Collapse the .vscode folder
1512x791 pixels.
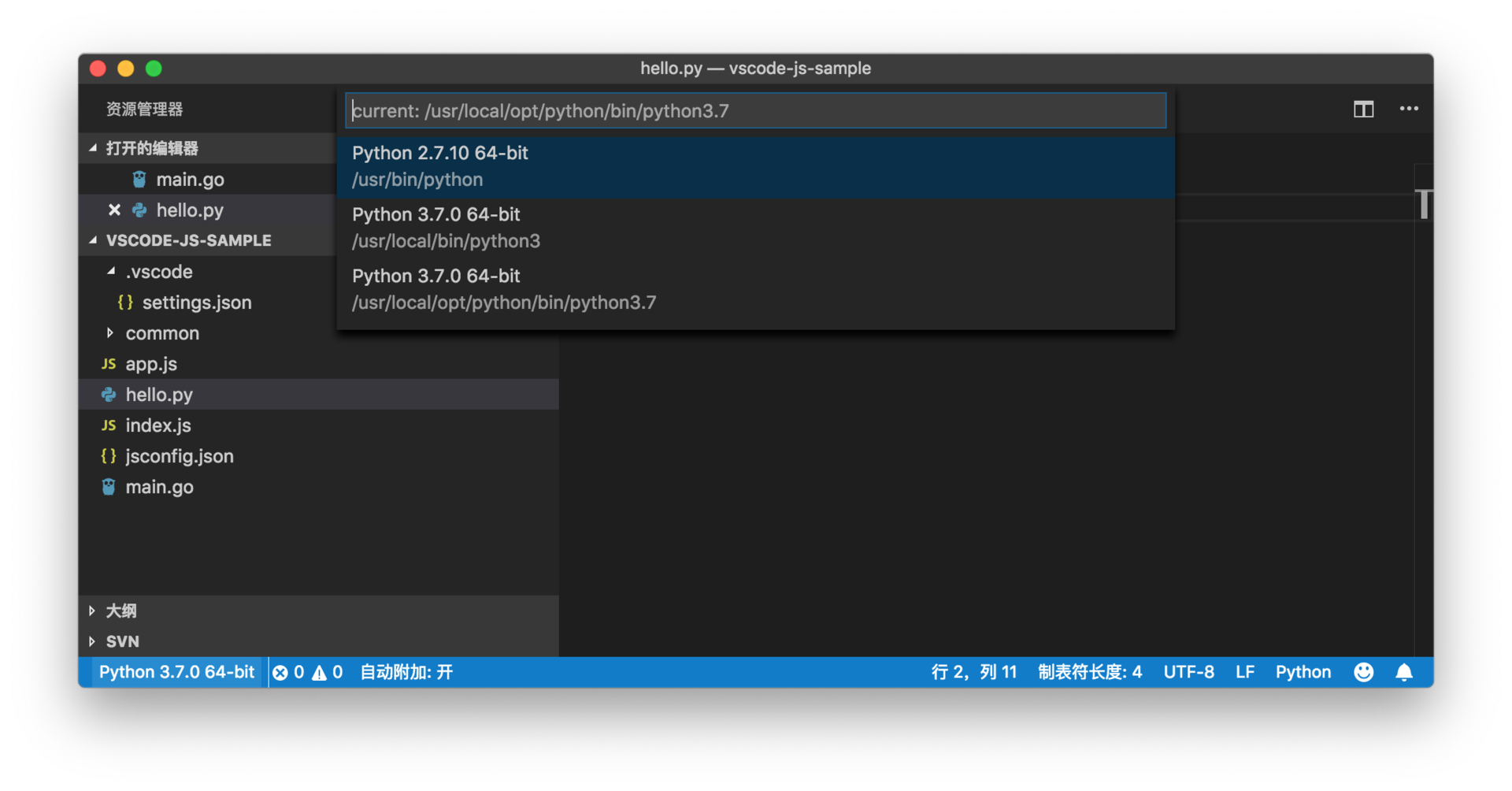(x=111, y=272)
